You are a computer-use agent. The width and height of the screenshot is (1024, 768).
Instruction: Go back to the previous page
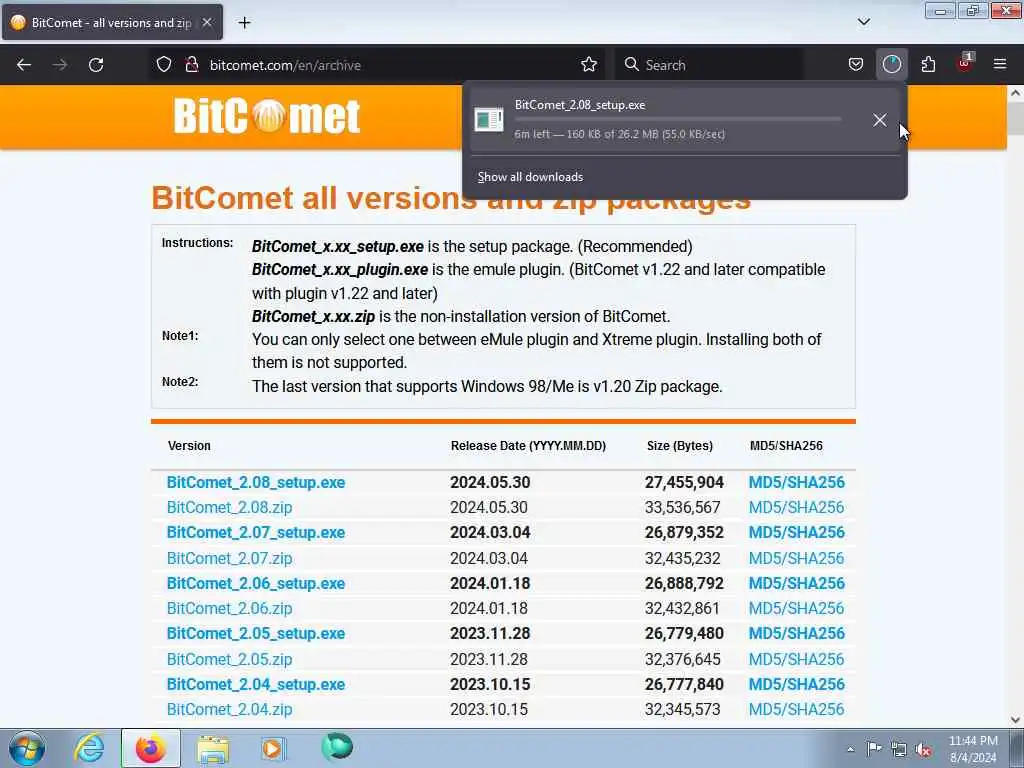click(24, 65)
